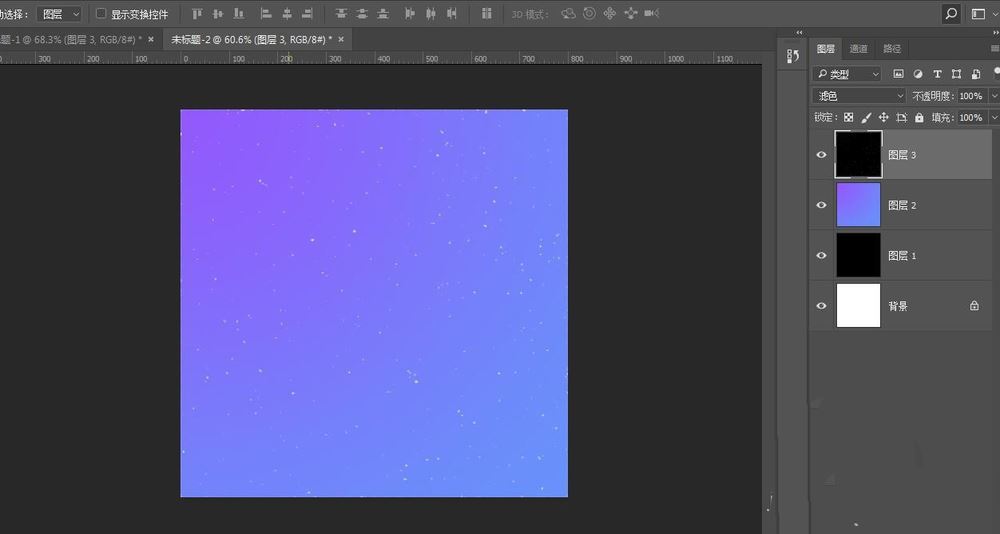Open the opacity 不透明度 slider arrow
1000x534 pixels.
pos(994,96)
